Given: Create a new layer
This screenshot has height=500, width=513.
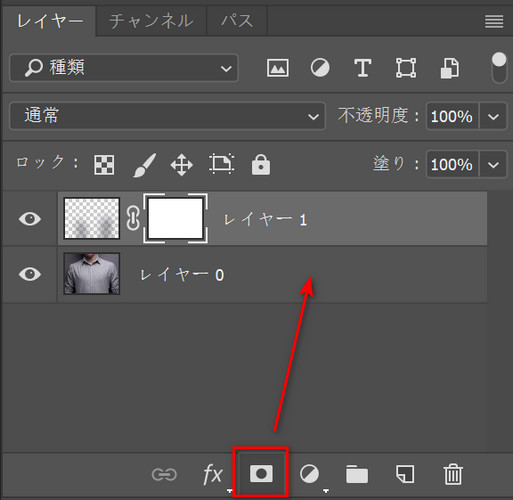Looking at the screenshot, I should 405,474.
